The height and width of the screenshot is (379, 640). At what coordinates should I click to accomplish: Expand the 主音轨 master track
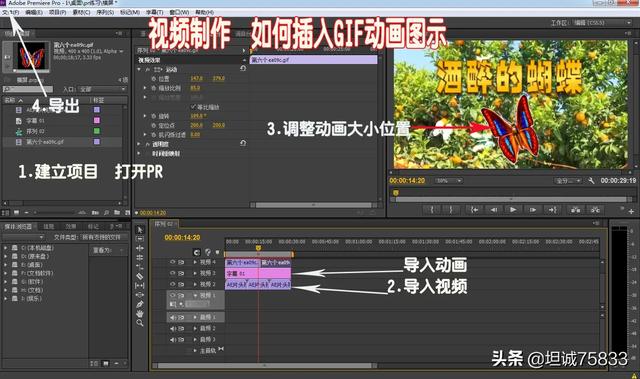(195, 350)
